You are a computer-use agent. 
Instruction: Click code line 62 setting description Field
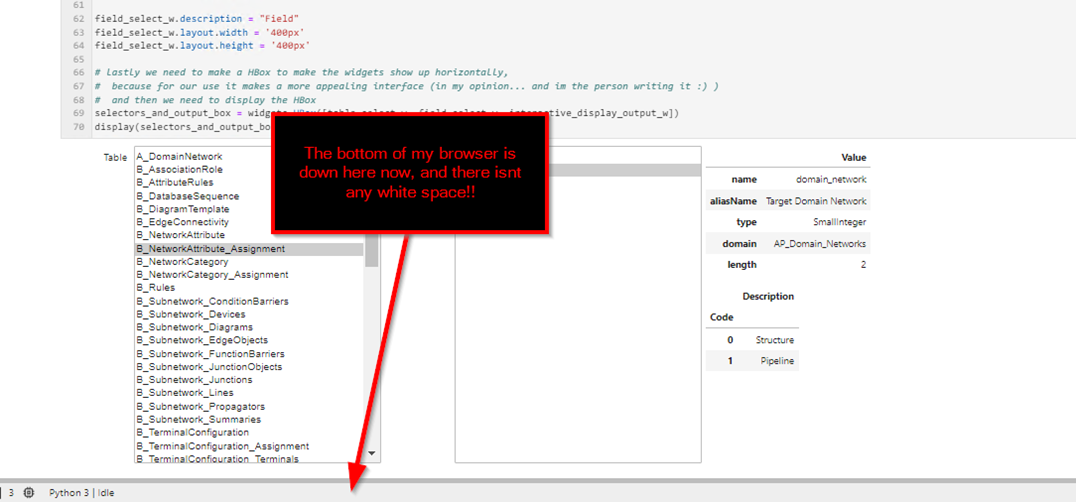197,19
